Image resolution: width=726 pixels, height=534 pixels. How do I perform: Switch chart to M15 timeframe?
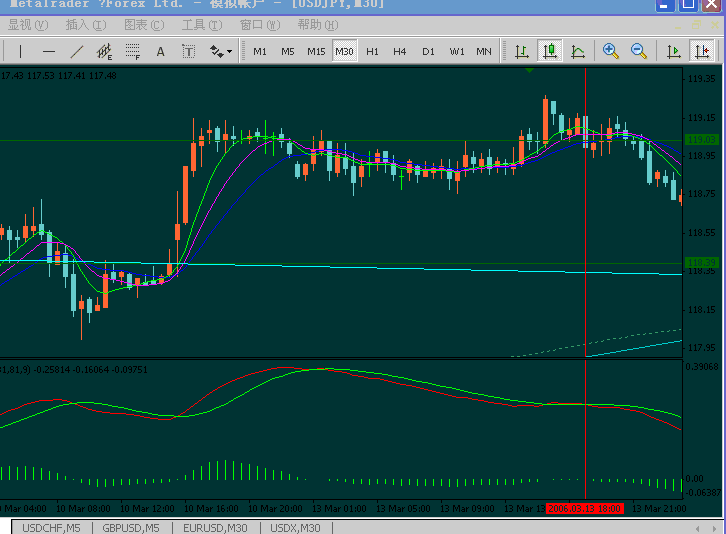[x=316, y=51]
